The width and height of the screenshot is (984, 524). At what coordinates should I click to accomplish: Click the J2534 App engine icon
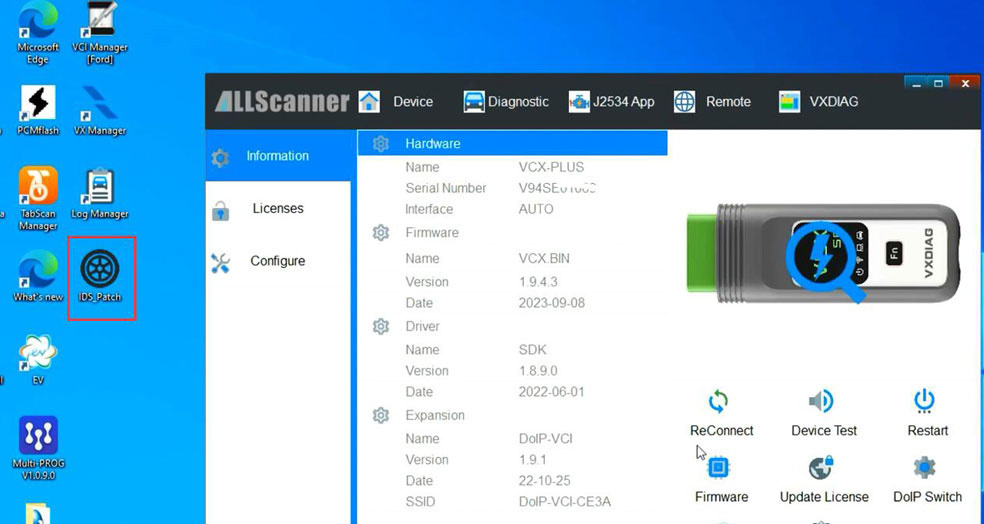coord(579,102)
